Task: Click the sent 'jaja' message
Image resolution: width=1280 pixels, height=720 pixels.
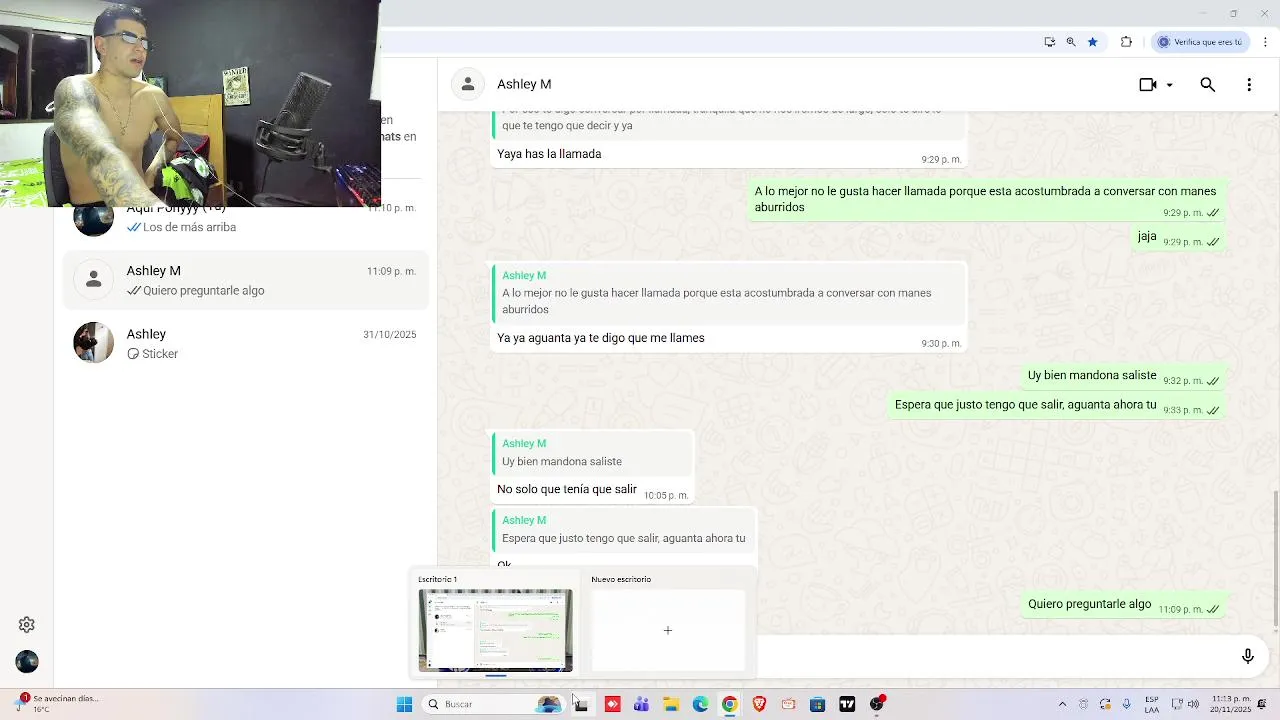Action: [x=1147, y=237]
